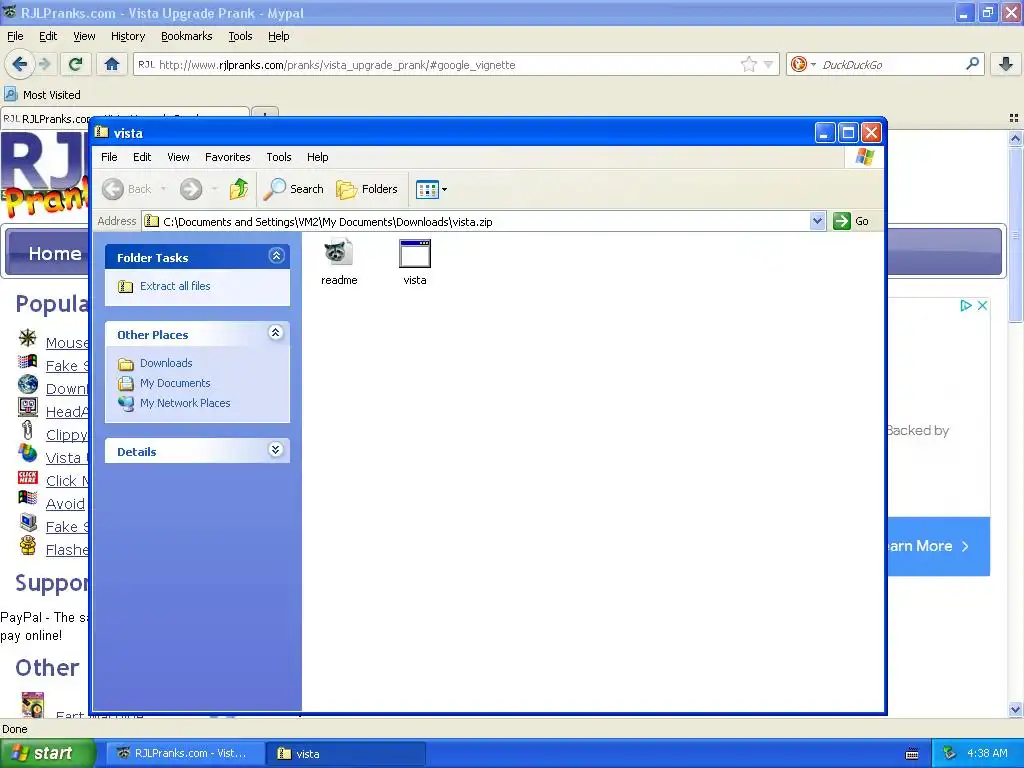Click the Most Visited bookmarks button
Viewport: 1024px width, 768px height.
42,95
